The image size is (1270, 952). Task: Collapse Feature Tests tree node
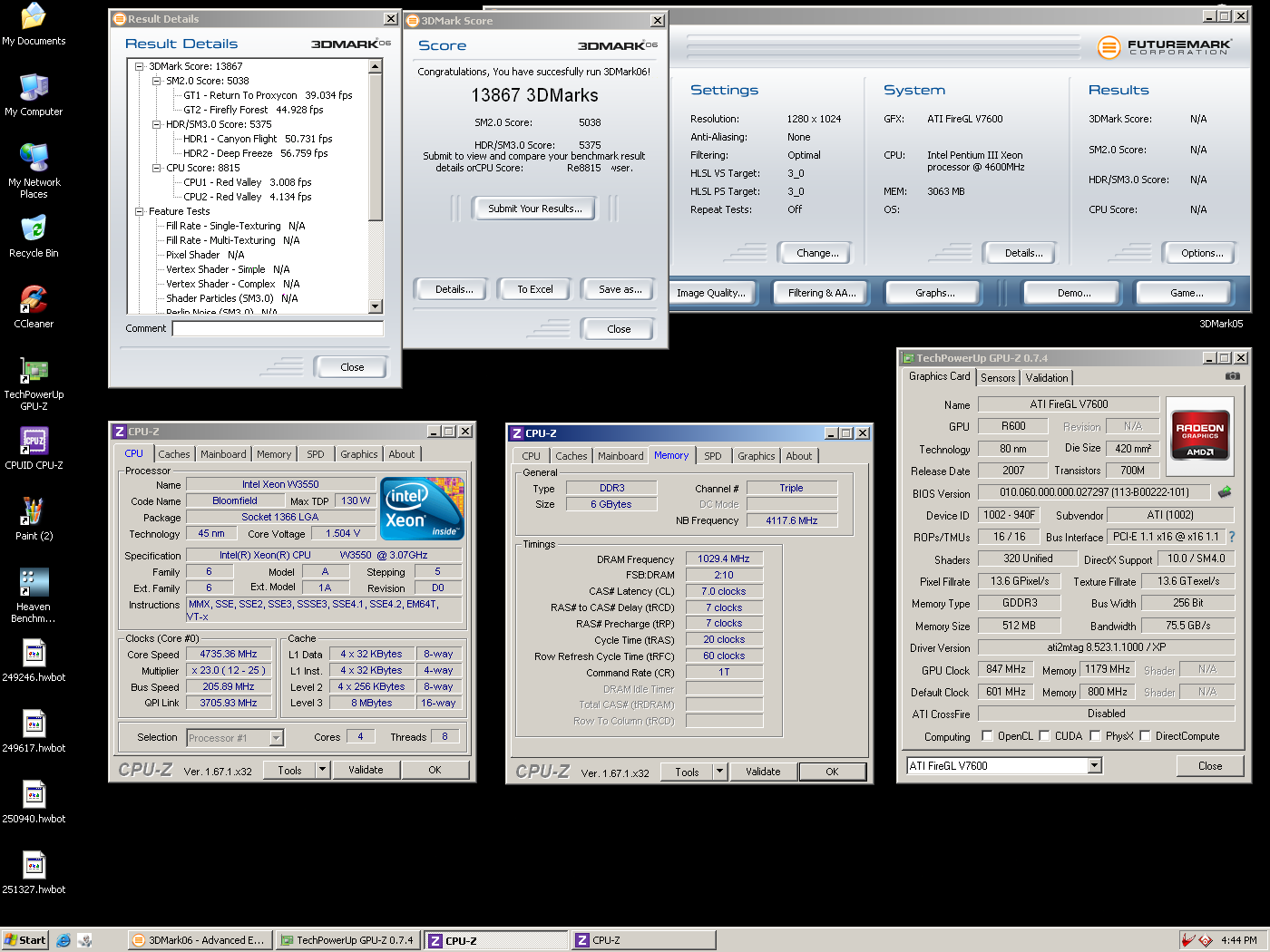point(139,211)
